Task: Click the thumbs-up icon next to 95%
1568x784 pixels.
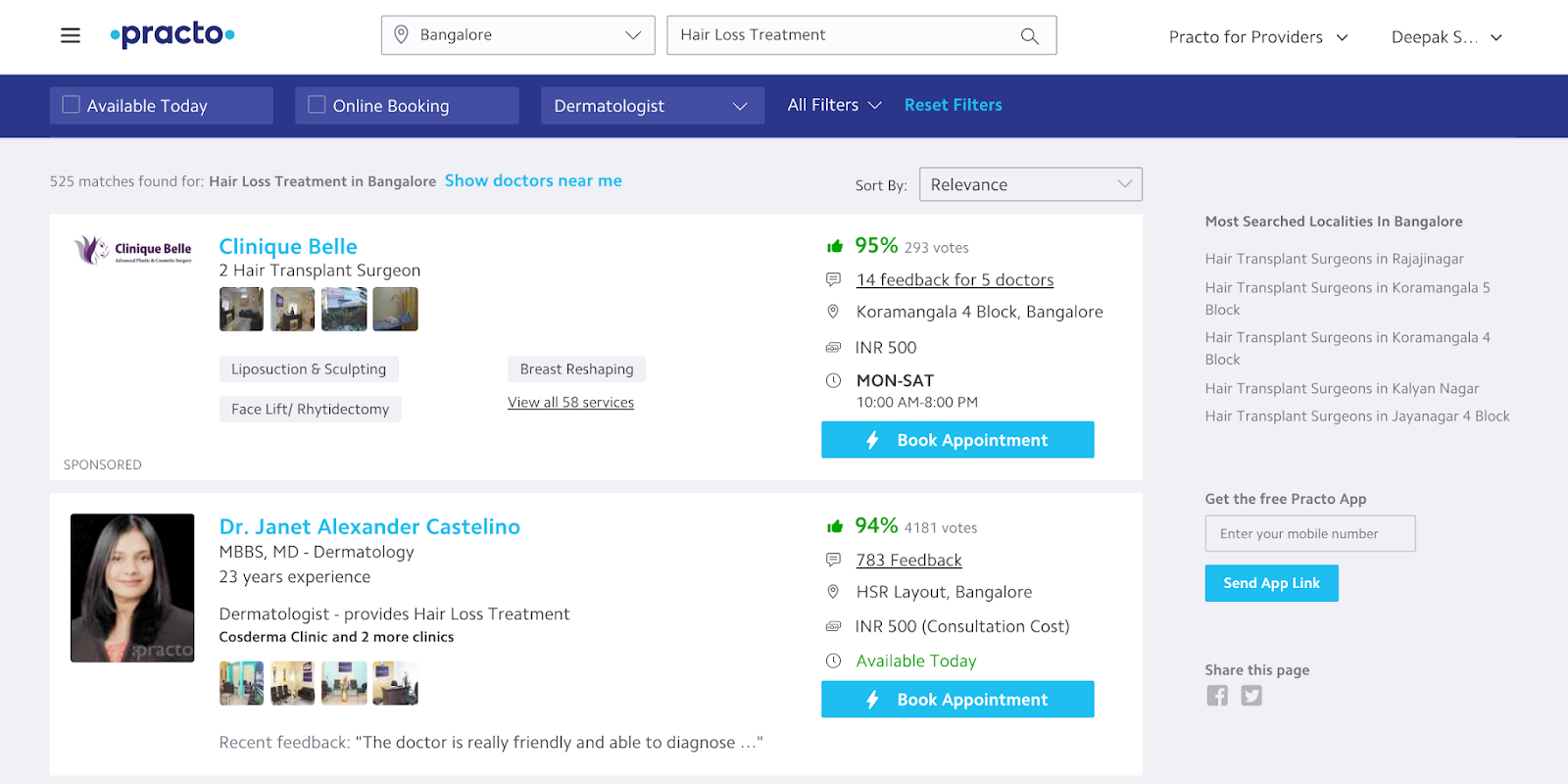Action: pyautogui.click(x=835, y=247)
